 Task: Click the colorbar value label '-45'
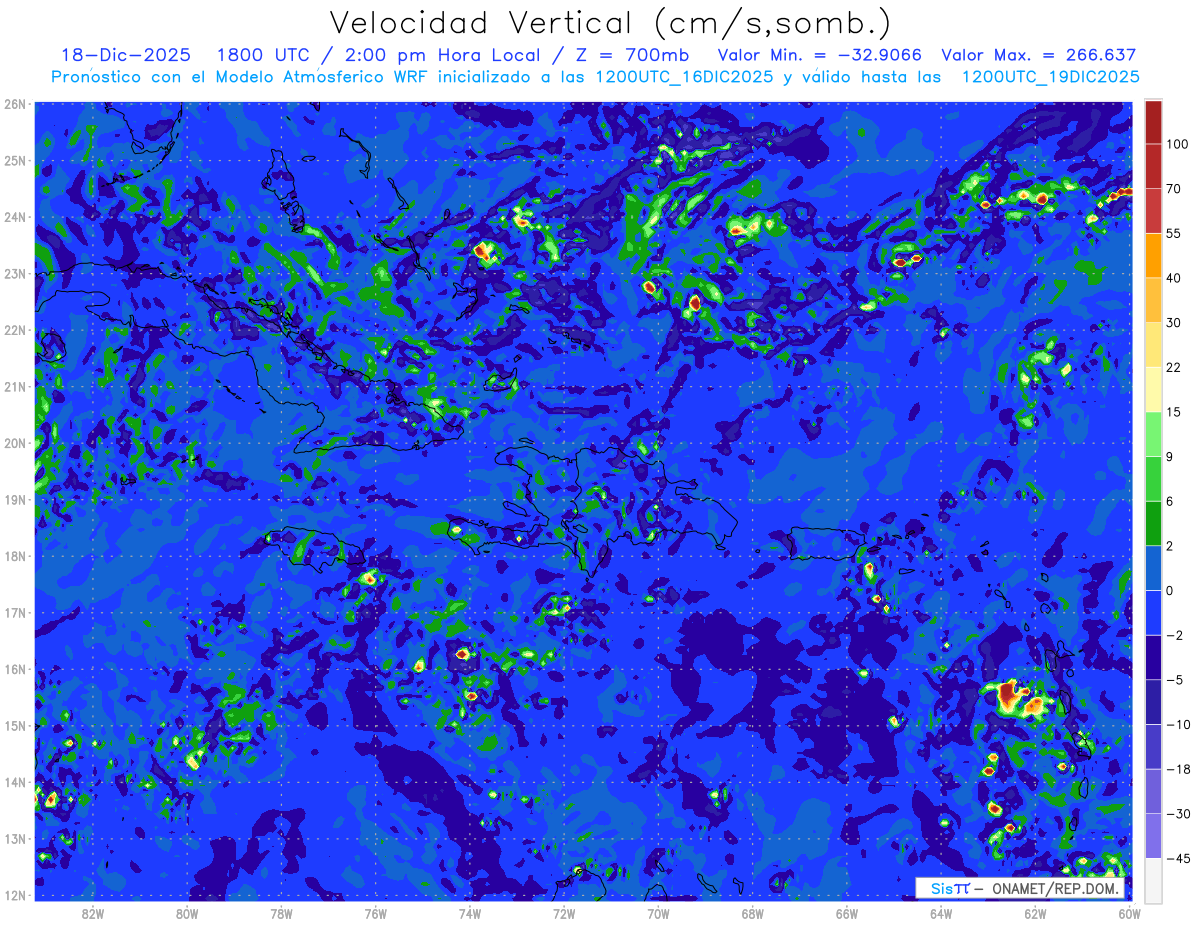pyautogui.click(x=1177, y=858)
